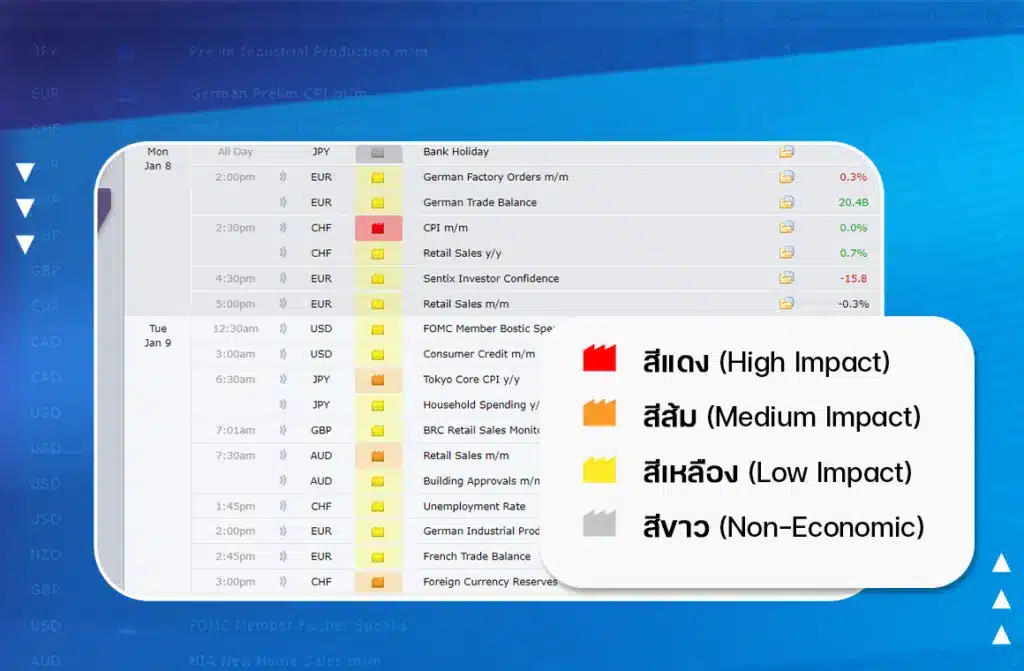Select the Mon Jan 8 date cell
This screenshot has width=1024, height=671.
157,159
